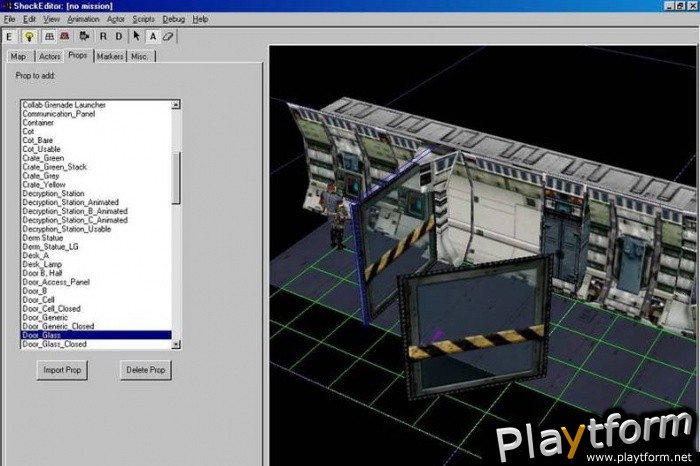Image resolution: width=700 pixels, height=466 pixels.
Task: Open the View menu
Action: pyautogui.click(x=51, y=19)
